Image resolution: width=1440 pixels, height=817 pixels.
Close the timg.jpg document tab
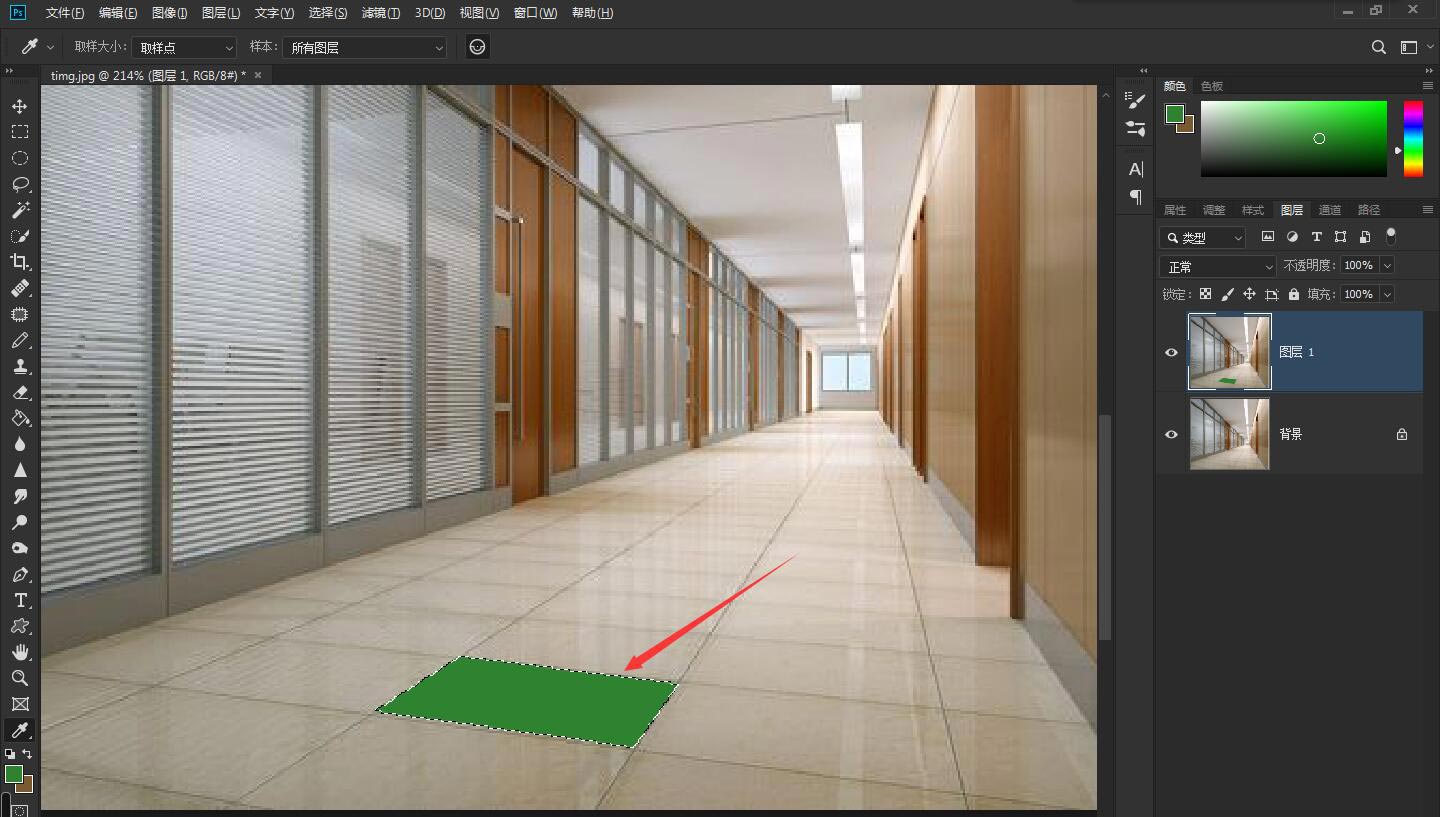click(x=258, y=75)
